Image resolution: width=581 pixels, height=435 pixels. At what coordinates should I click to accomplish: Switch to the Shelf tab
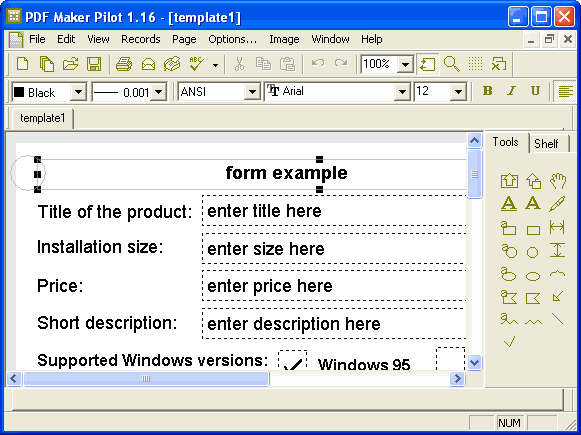pos(547,144)
